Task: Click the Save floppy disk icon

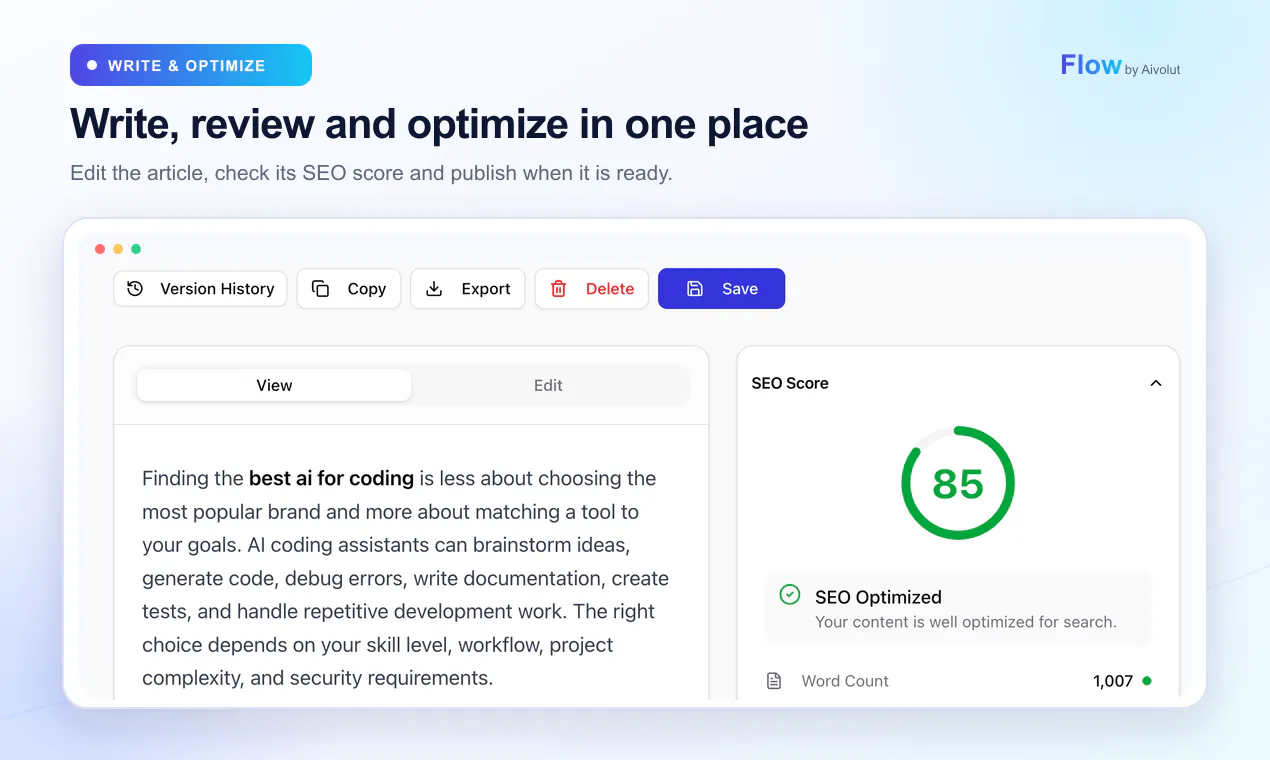Action: click(695, 289)
